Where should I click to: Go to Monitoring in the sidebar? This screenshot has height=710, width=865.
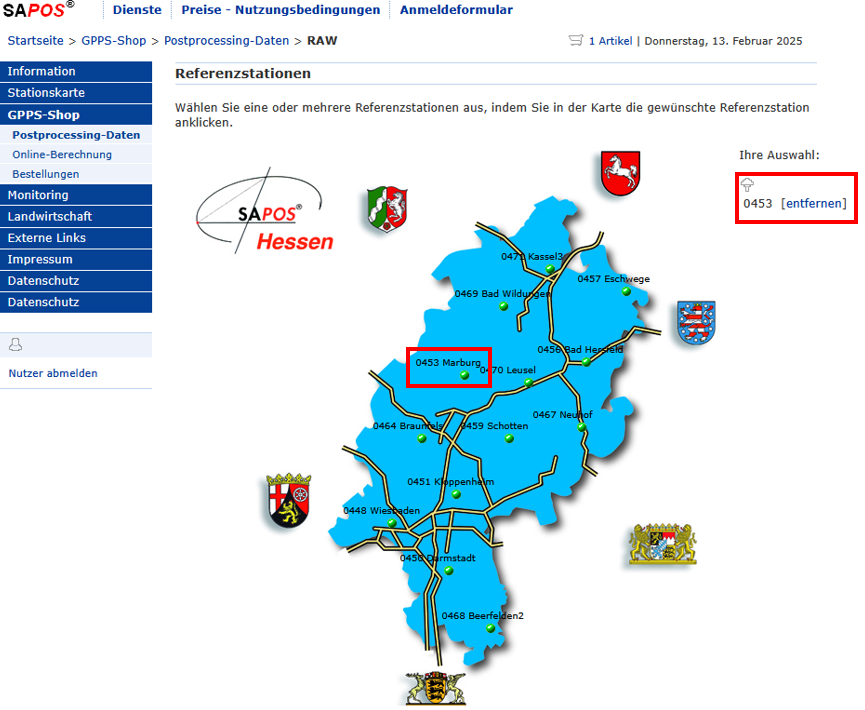coord(76,195)
